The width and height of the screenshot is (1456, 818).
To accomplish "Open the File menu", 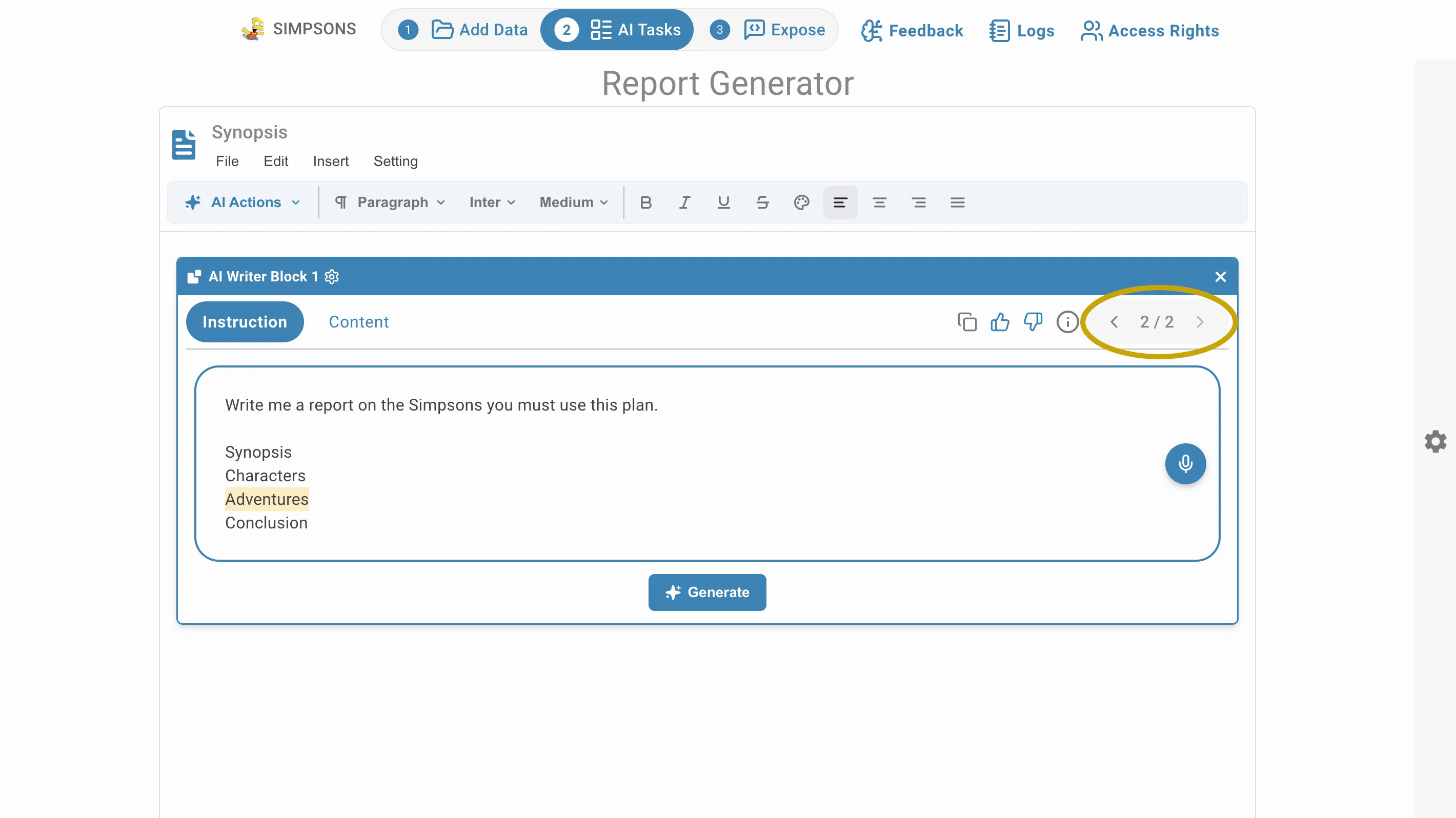I will (x=227, y=161).
